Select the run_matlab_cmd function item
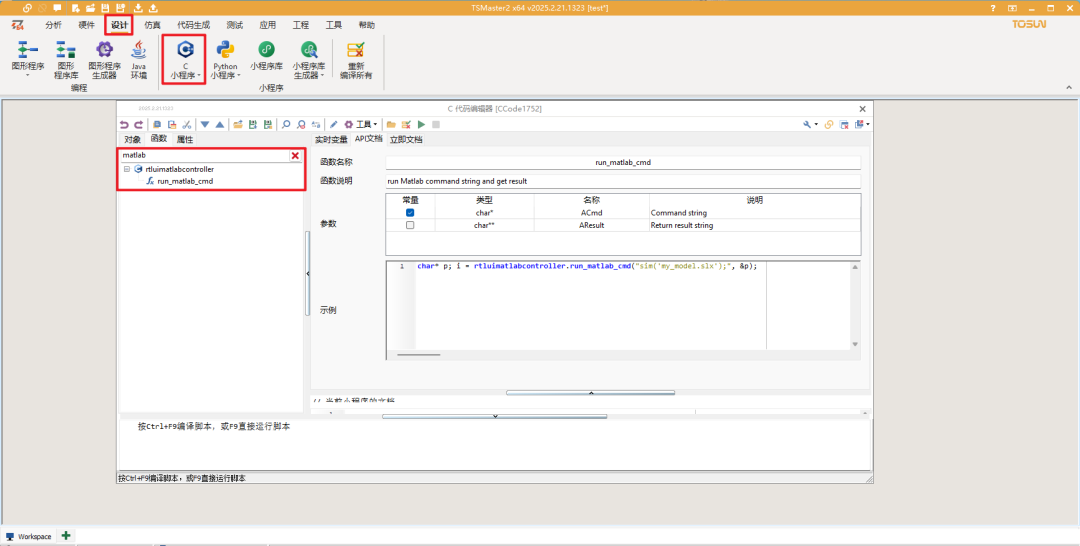This screenshot has height=546, width=1080. tap(185, 181)
